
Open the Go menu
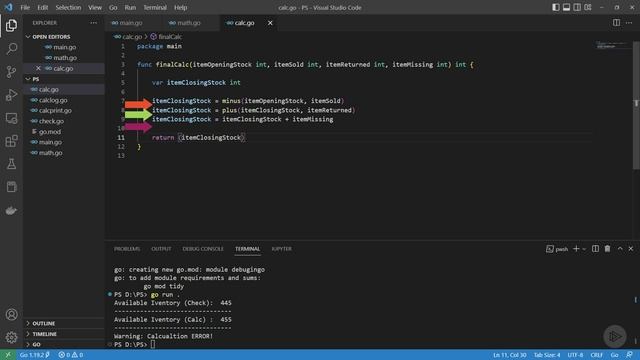click(x=113, y=7)
